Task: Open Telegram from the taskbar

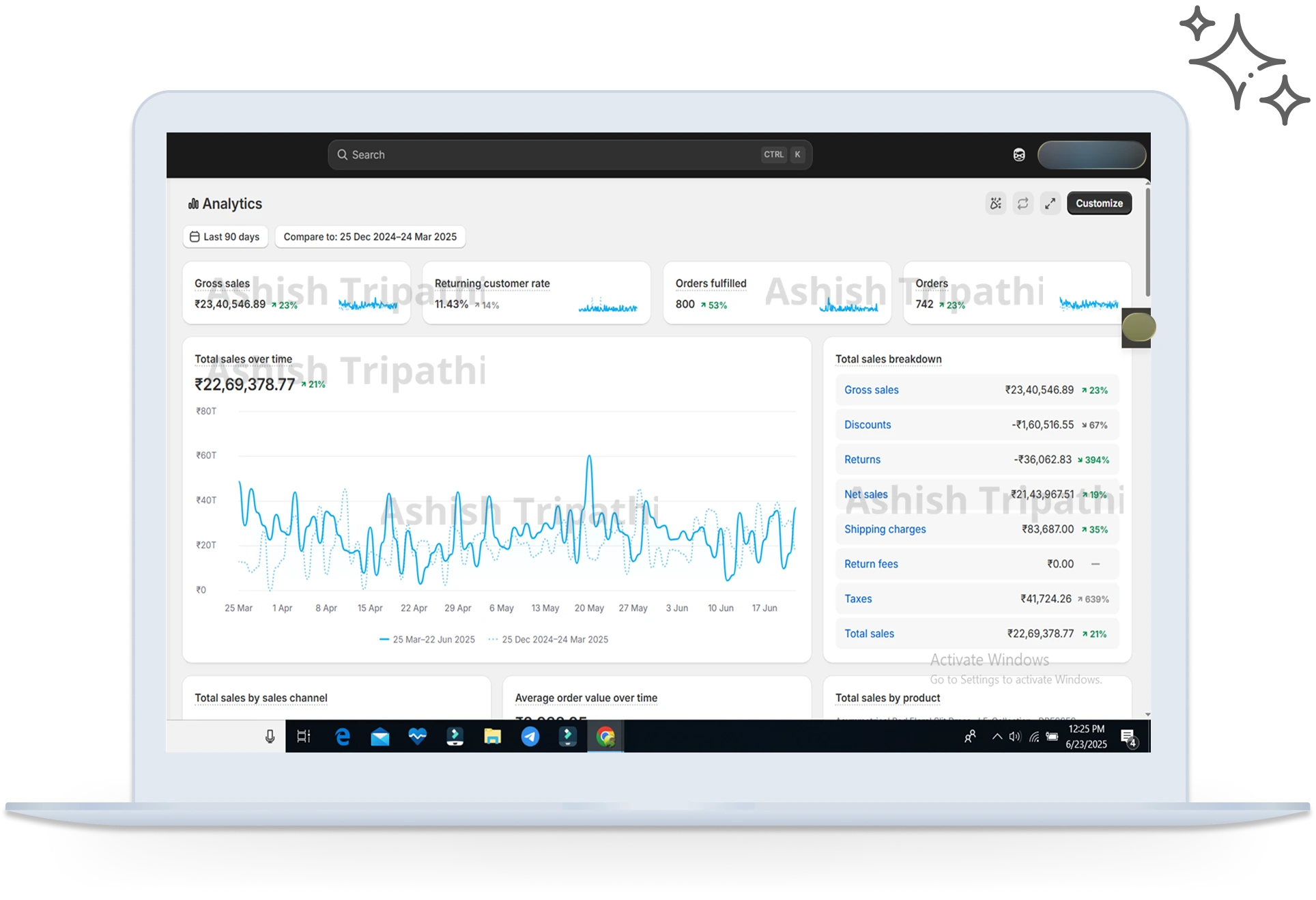Action: pyautogui.click(x=530, y=737)
